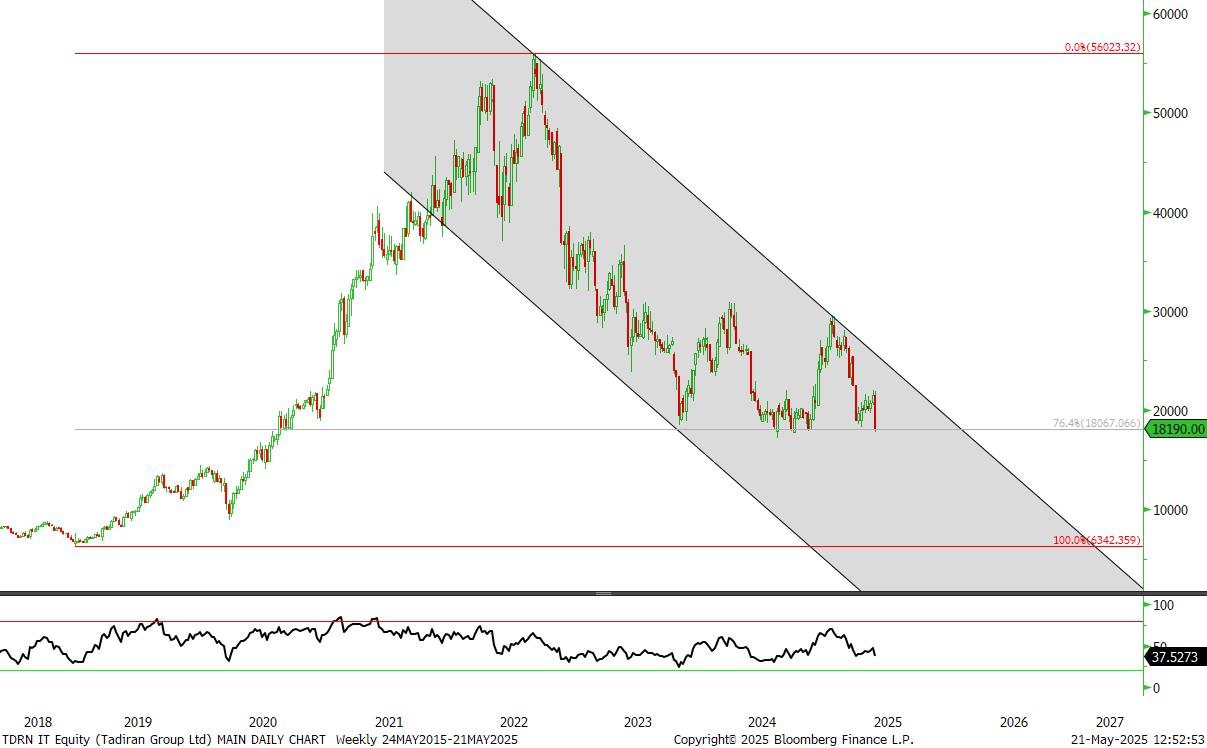Click the 2018 year axis label
Viewport: 1207px width, 748px height.
(x=38, y=721)
